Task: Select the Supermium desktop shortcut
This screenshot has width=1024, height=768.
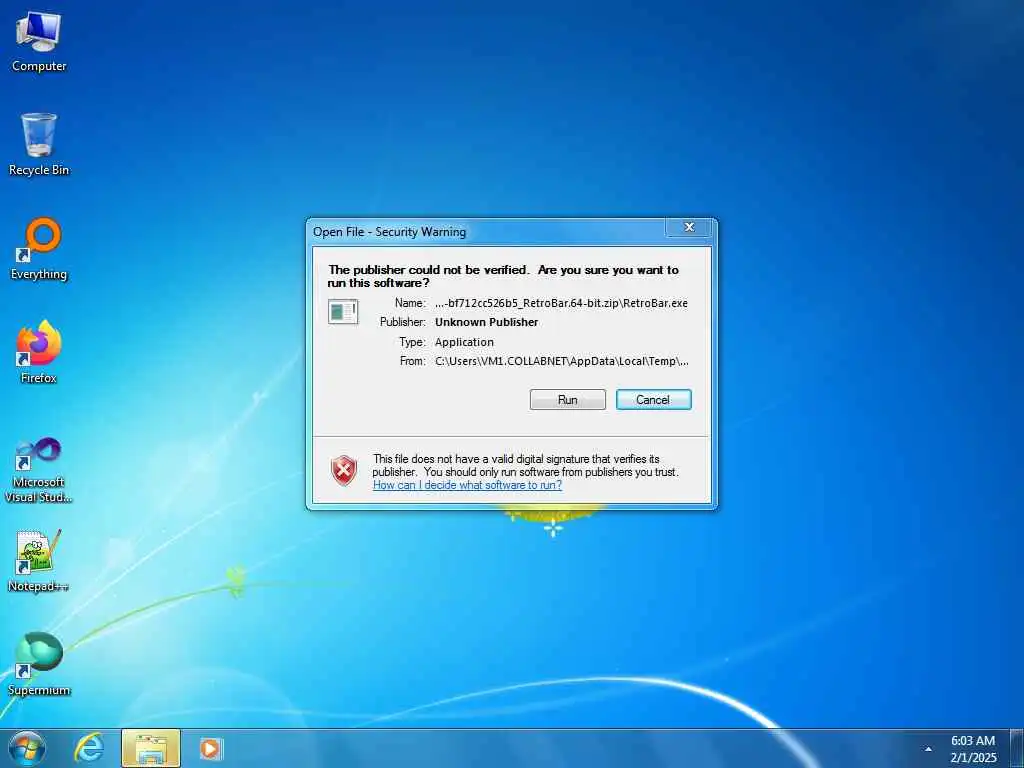Action: tap(39, 664)
